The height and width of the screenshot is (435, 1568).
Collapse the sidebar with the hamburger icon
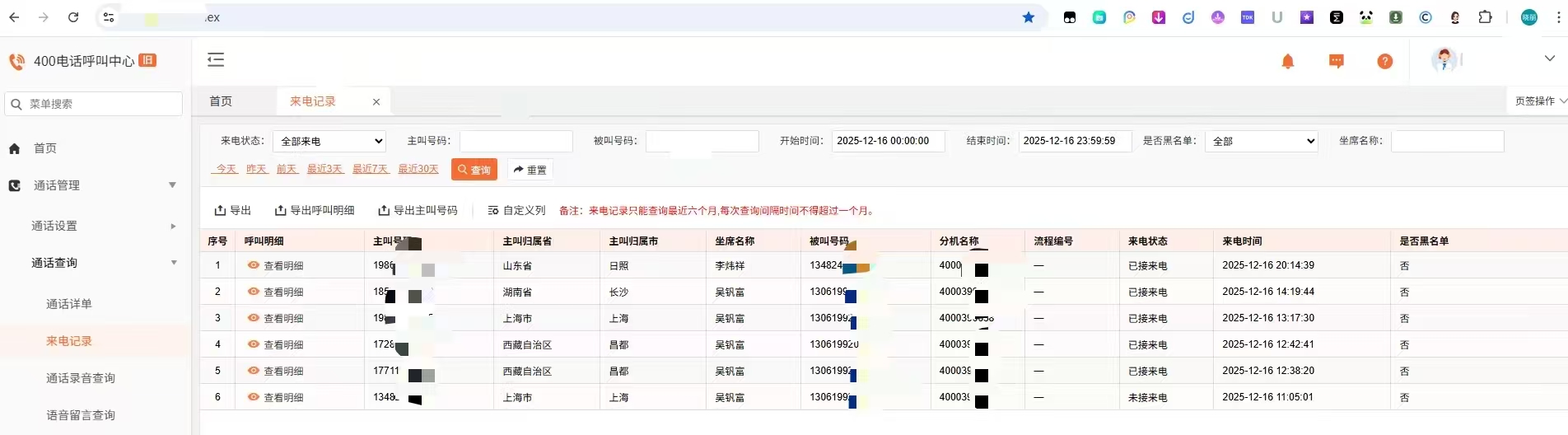click(216, 59)
